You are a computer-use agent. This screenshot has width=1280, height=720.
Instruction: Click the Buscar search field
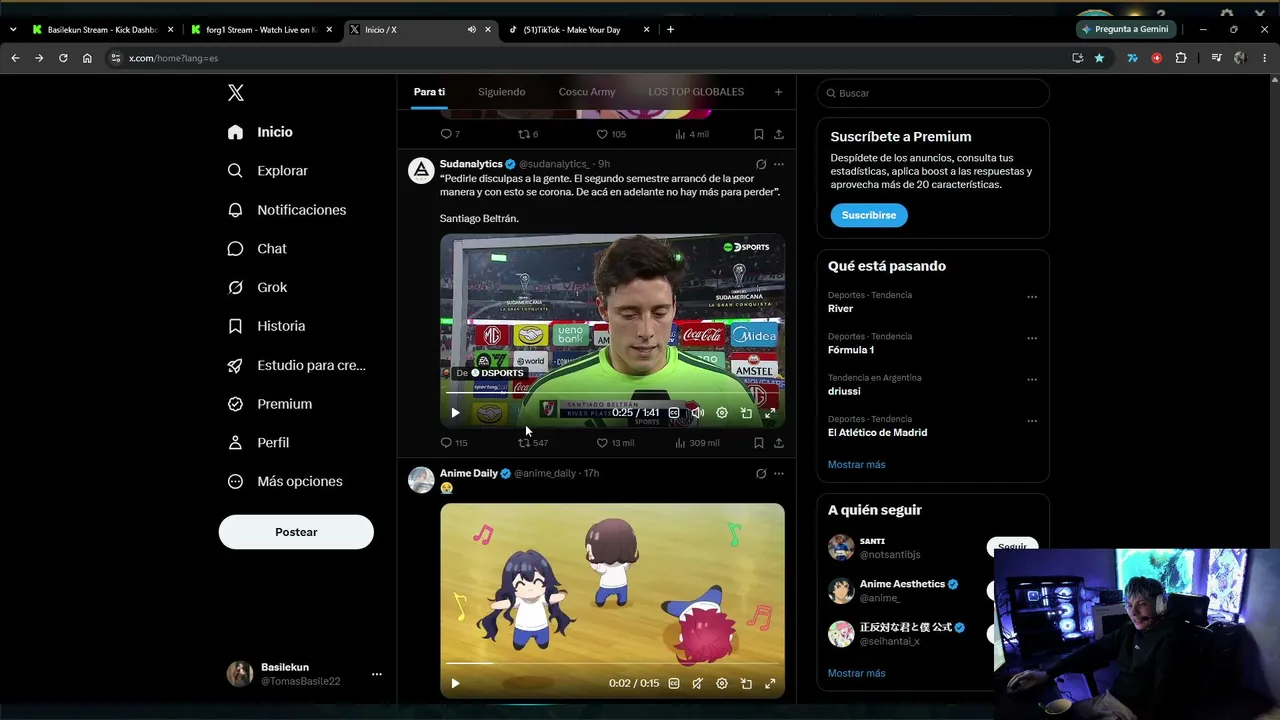tap(933, 93)
